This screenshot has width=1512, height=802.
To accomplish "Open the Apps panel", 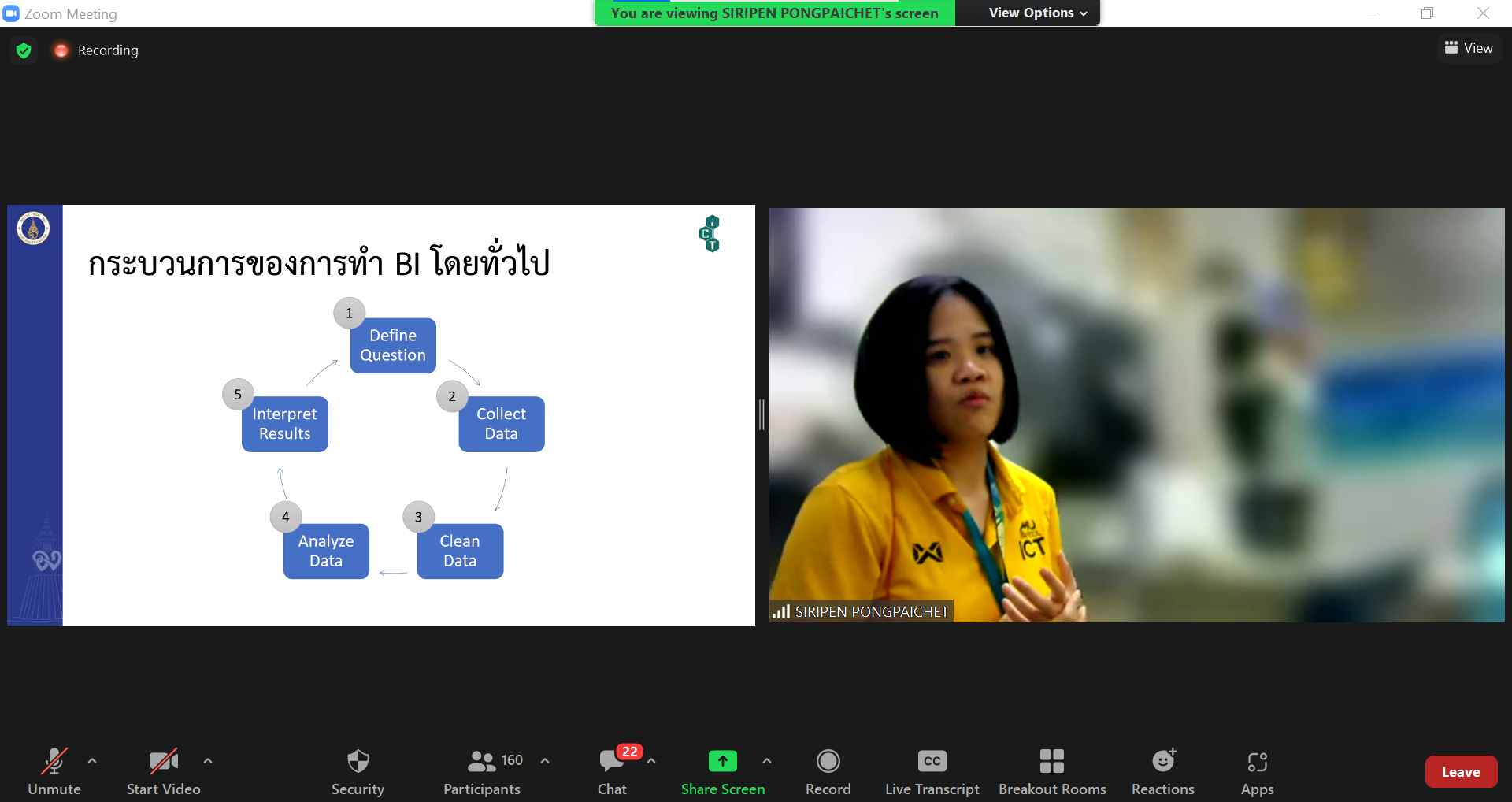I will click(x=1257, y=771).
